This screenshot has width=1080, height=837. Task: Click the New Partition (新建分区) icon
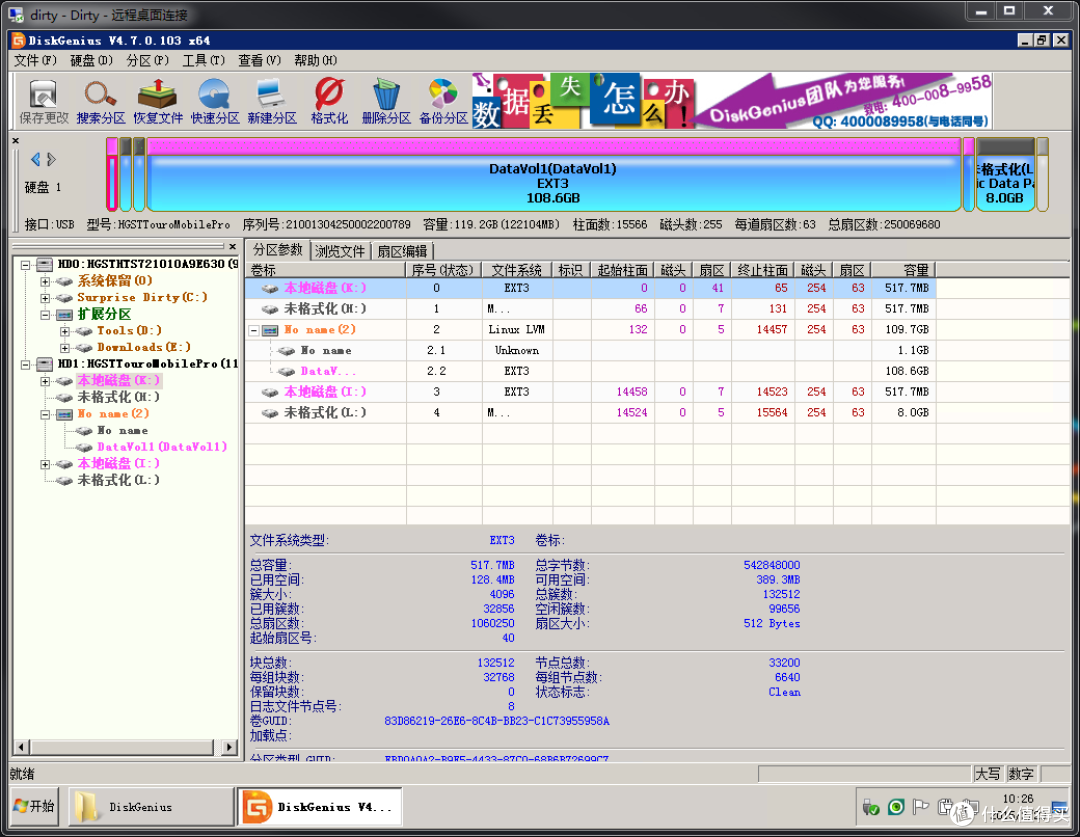(x=272, y=101)
